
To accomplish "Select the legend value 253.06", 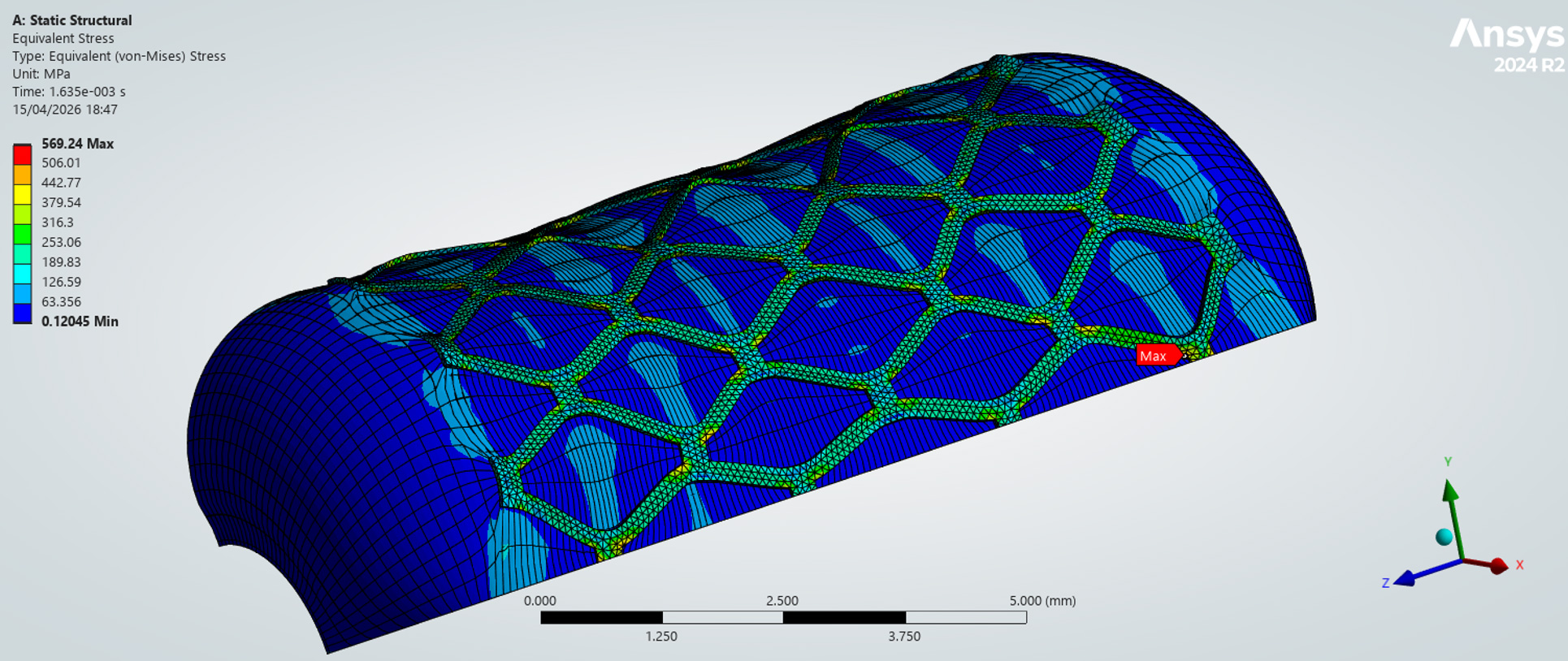I will point(61,242).
